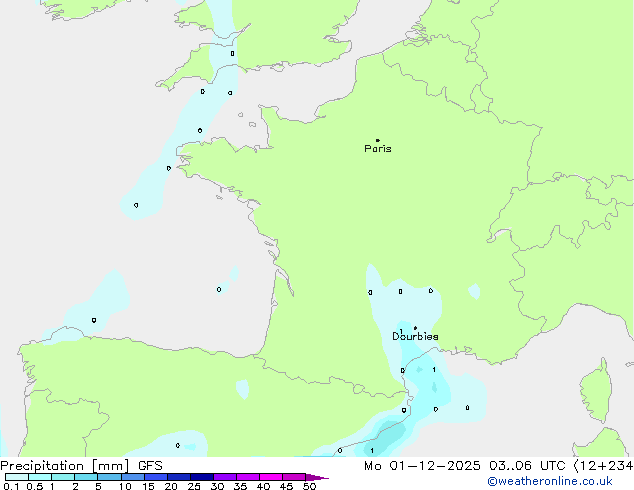634x490 pixels.
Task: Click the legend value 10
Action: [x=125, y=486]
